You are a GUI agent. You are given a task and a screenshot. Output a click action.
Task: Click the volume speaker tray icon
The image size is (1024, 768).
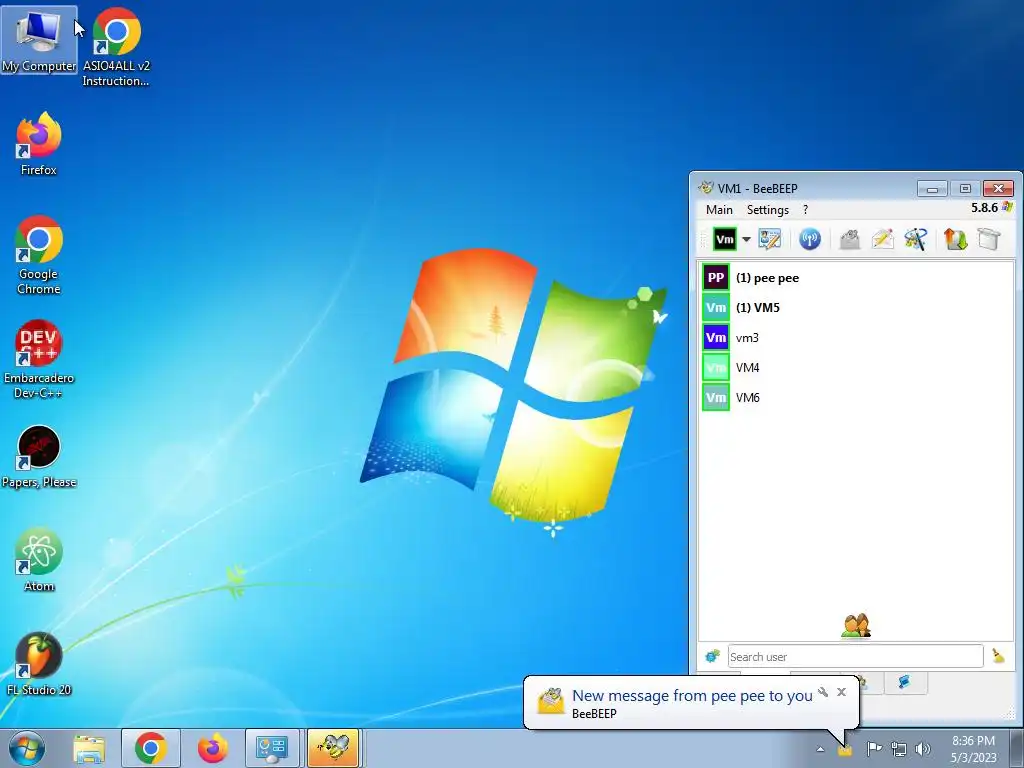tap(922, 749)
